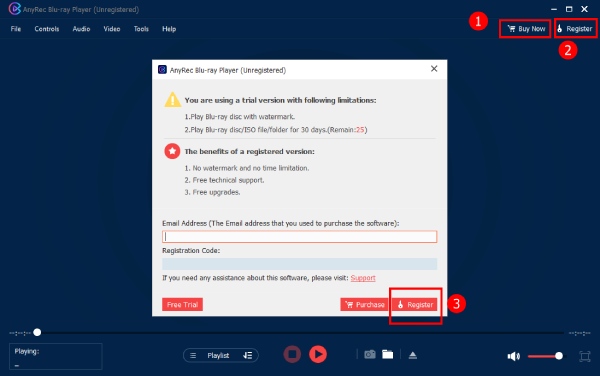Click Register in the top toolbar
The image size is (600, 376).
coord(575,29)
